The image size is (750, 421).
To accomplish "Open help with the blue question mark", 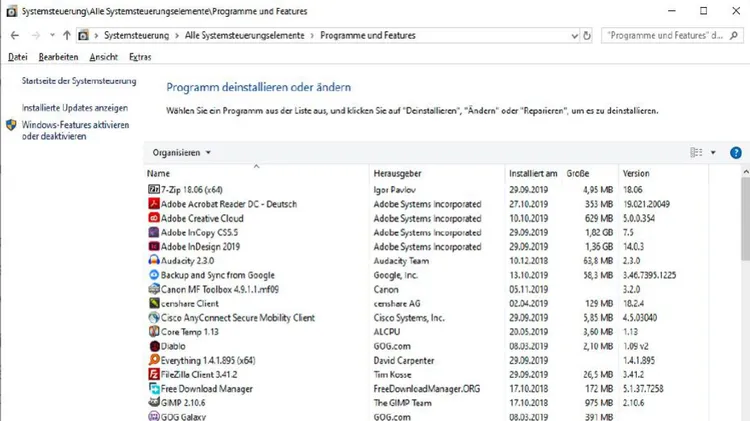I will 736,153.
